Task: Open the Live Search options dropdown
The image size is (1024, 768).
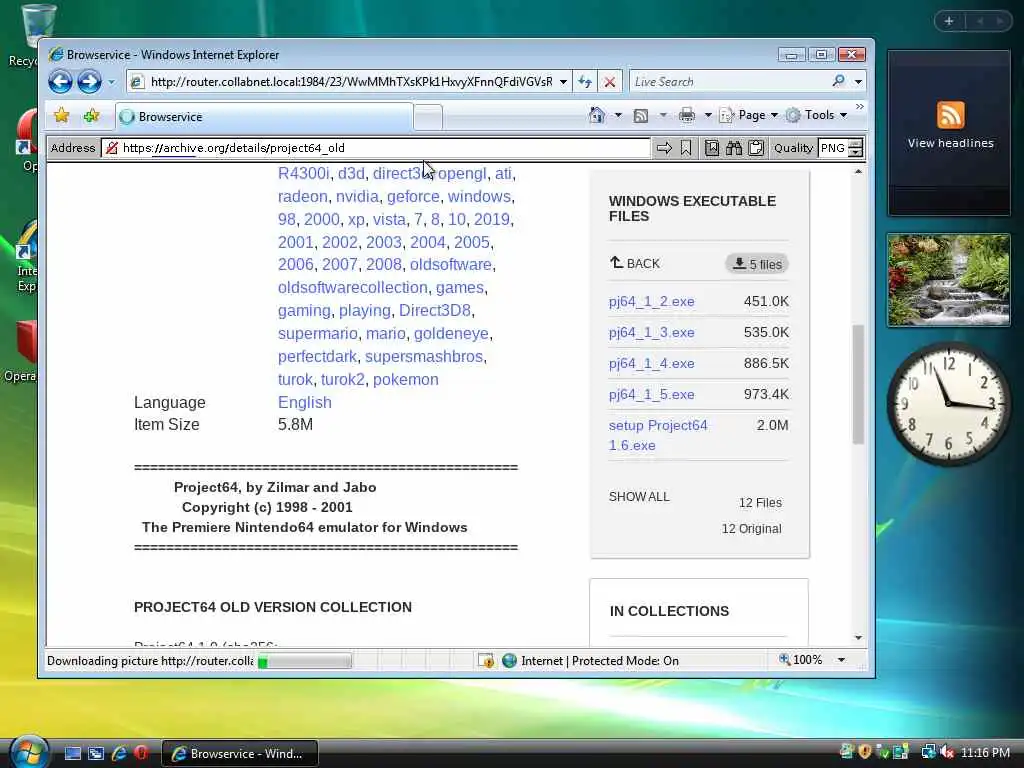Action: click(858, 82)
